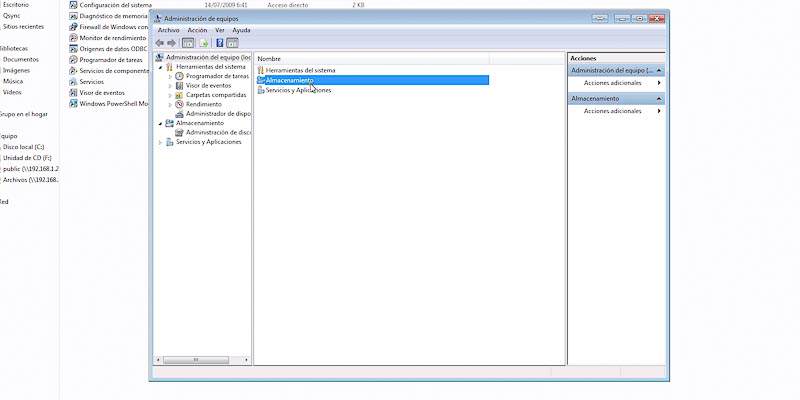Select Sitios recientes in Explorer sidebar

23,27
